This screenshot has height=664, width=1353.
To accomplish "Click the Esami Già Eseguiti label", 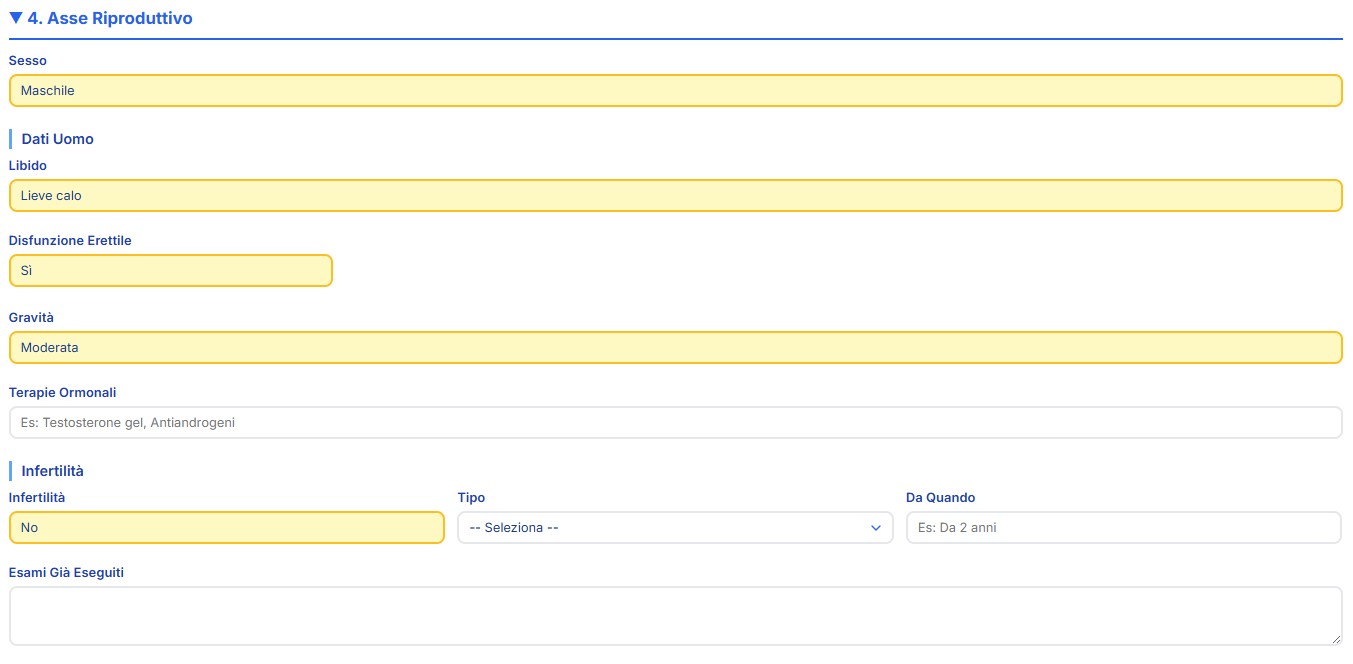I will [x=66, y=572].
